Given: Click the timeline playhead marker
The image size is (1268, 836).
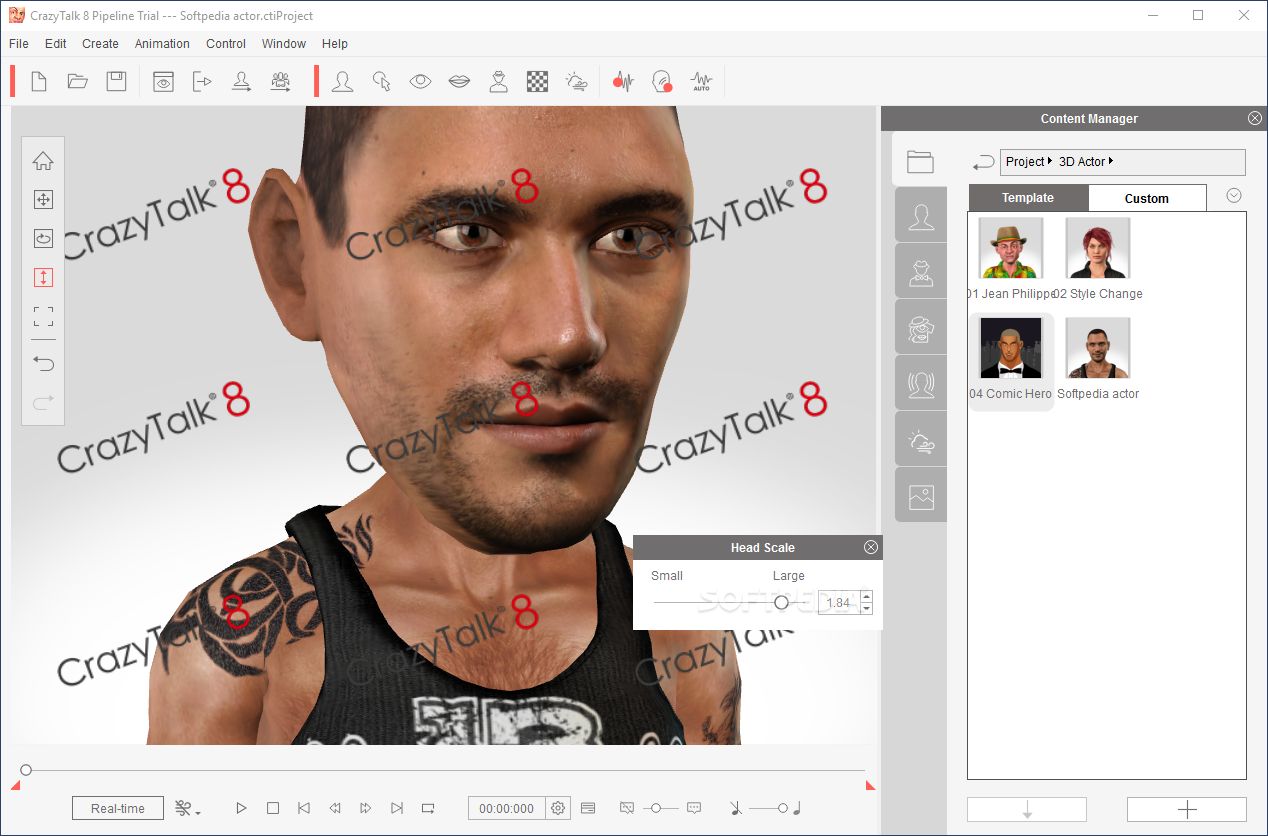Looking at the screenshot, I should pos(26,770).
